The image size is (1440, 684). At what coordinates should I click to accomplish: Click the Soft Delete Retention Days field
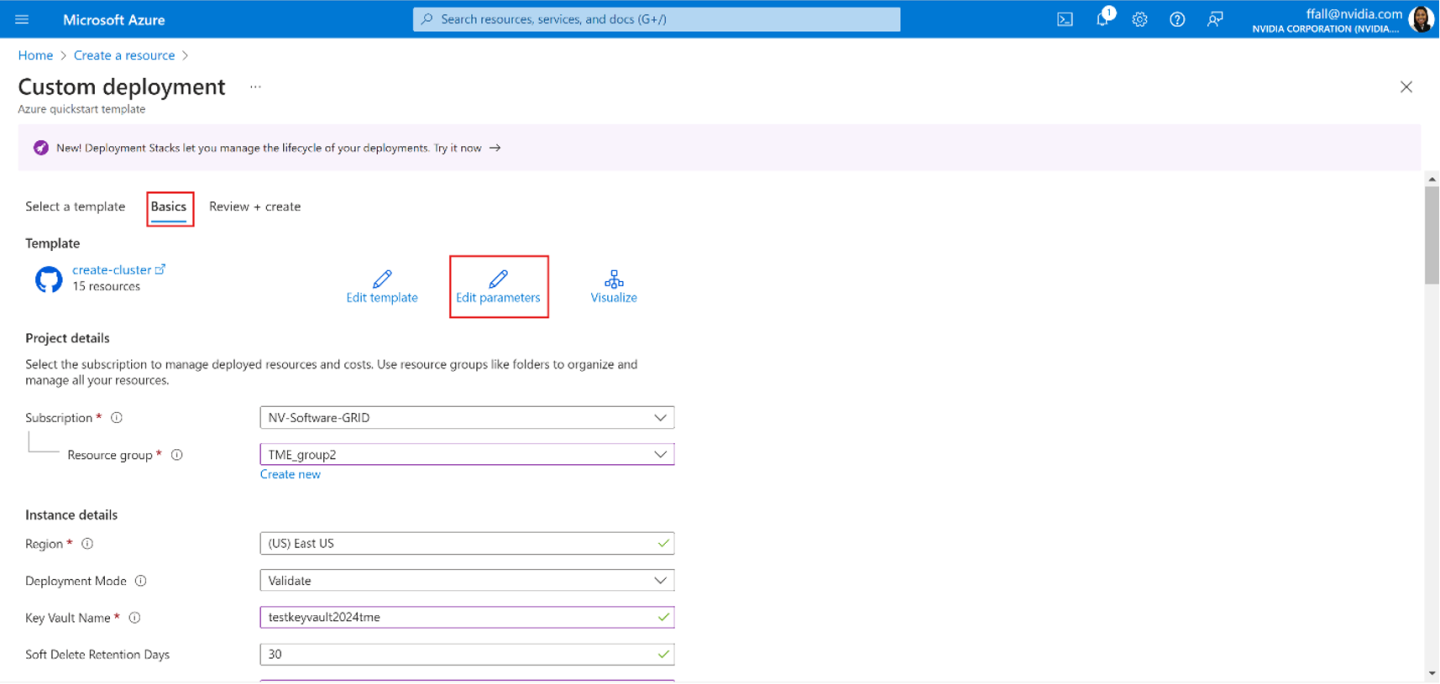coord(455,655)
